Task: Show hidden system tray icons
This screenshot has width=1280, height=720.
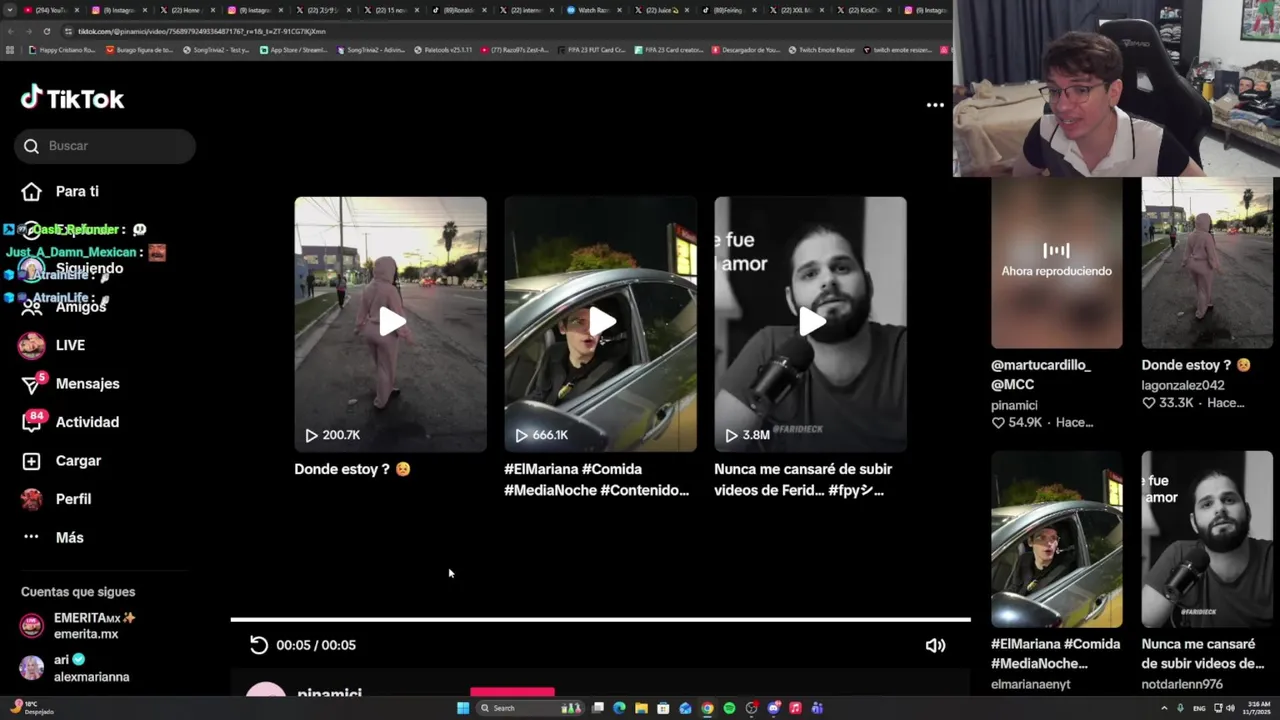Action: (x=1164, y=708)
